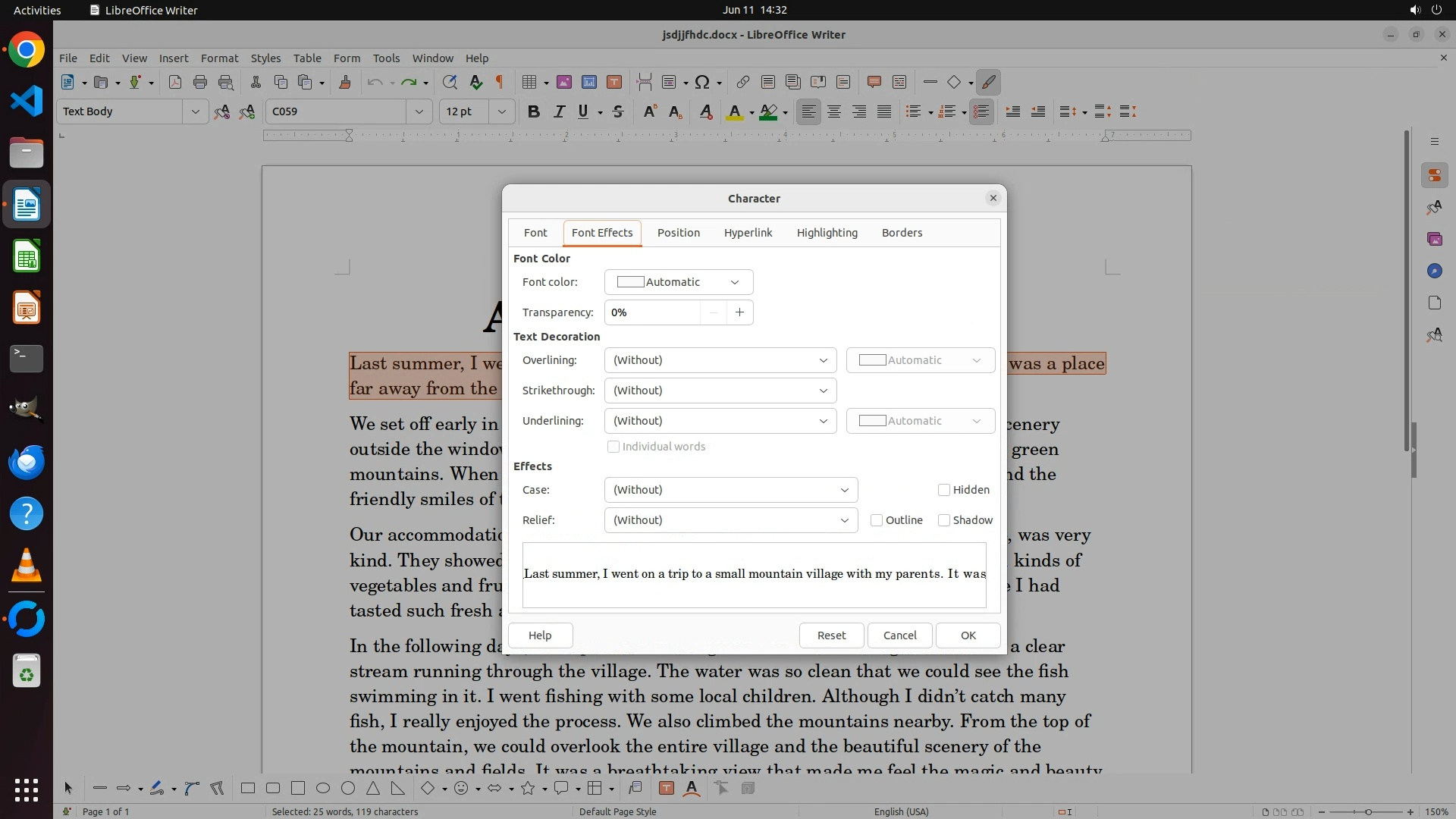Switch to the Highlighting tab
This screenshot has width=1456, height=819.
[x=827, y=233]
